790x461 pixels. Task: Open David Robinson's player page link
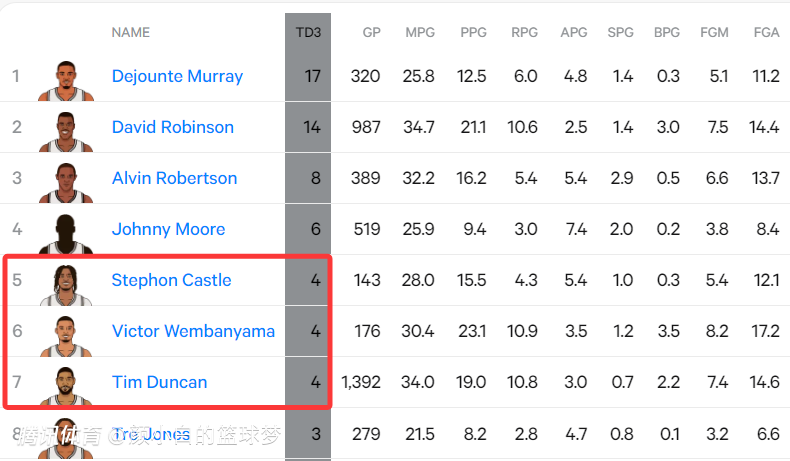pos(173,127)
